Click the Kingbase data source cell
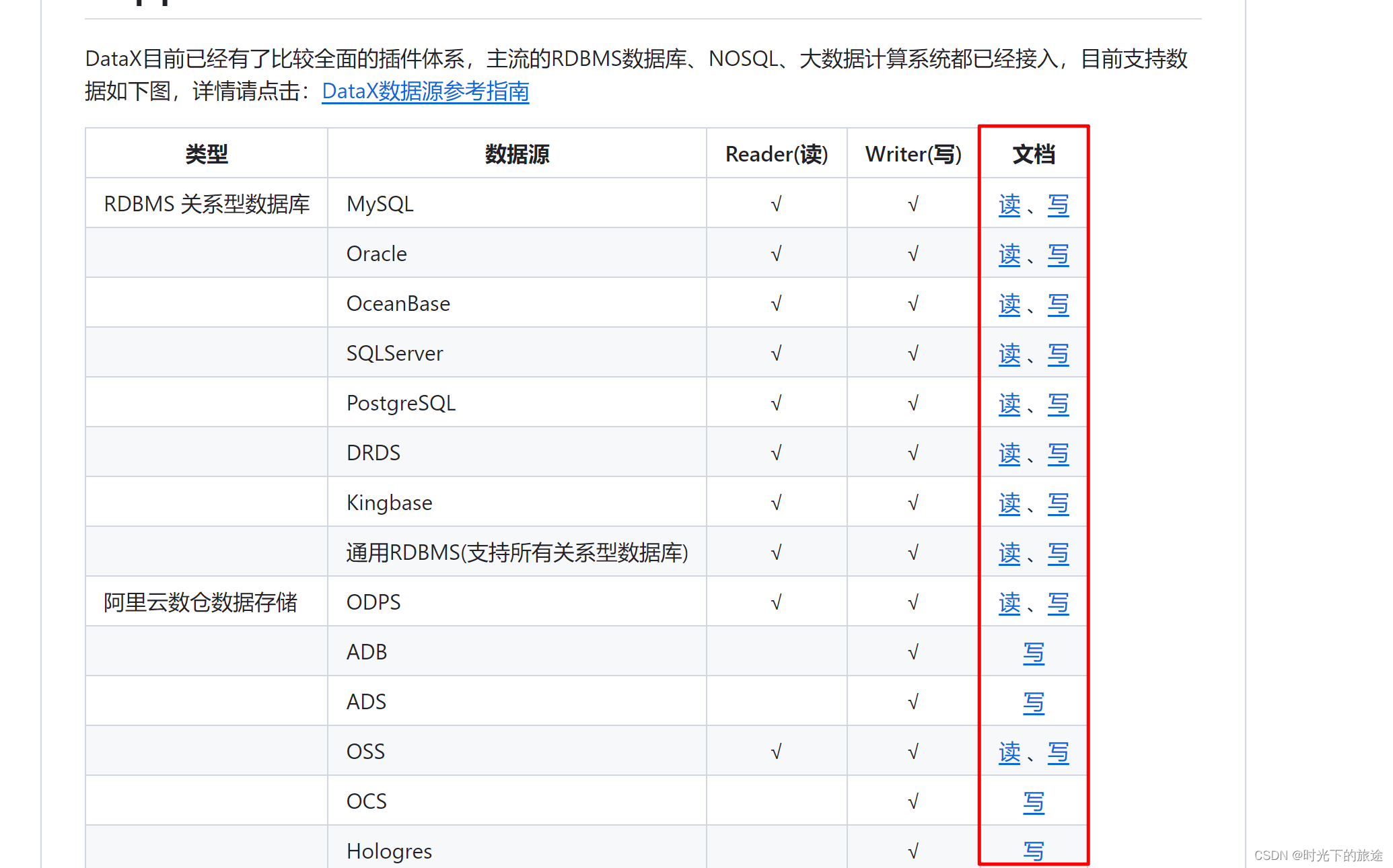The width and height of the screenshot is (1393, 868). tap(517, 502)
